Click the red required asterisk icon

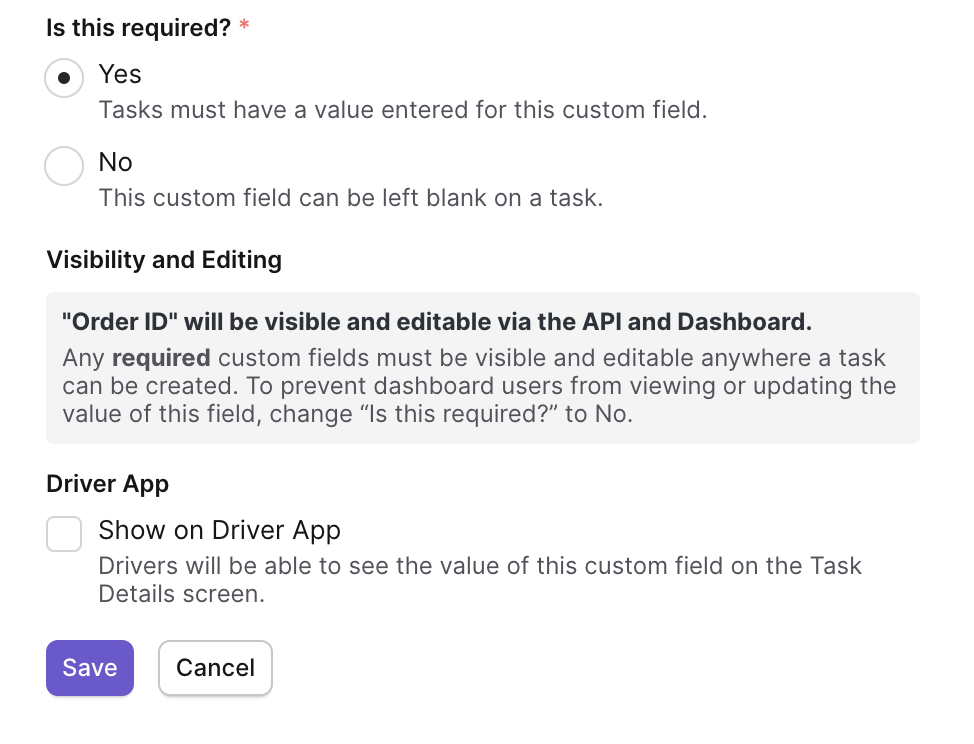(244, 25)
